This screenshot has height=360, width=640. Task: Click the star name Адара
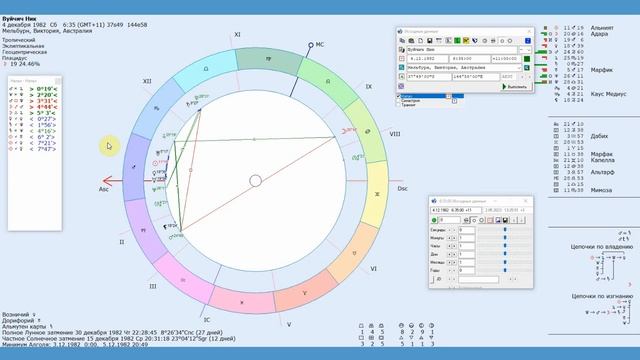(599, 34)
